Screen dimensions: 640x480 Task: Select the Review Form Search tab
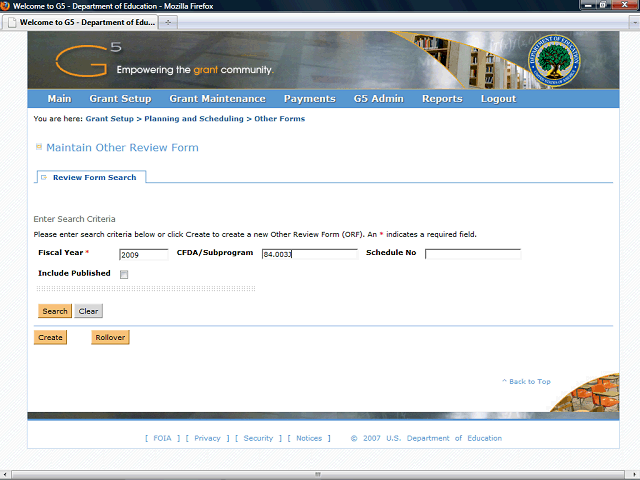[91, 177]
